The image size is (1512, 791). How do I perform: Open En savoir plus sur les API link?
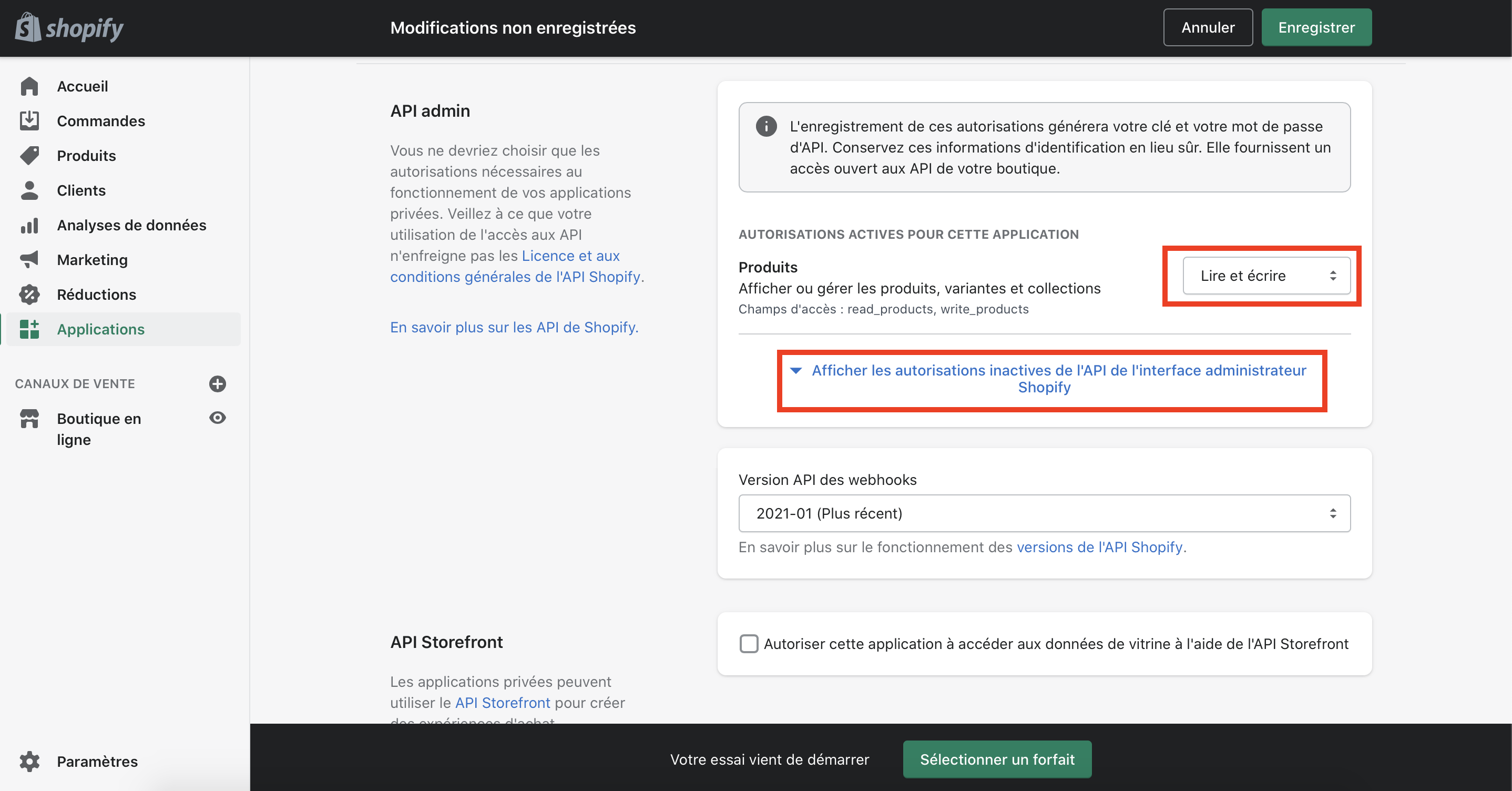click(514, 327)
